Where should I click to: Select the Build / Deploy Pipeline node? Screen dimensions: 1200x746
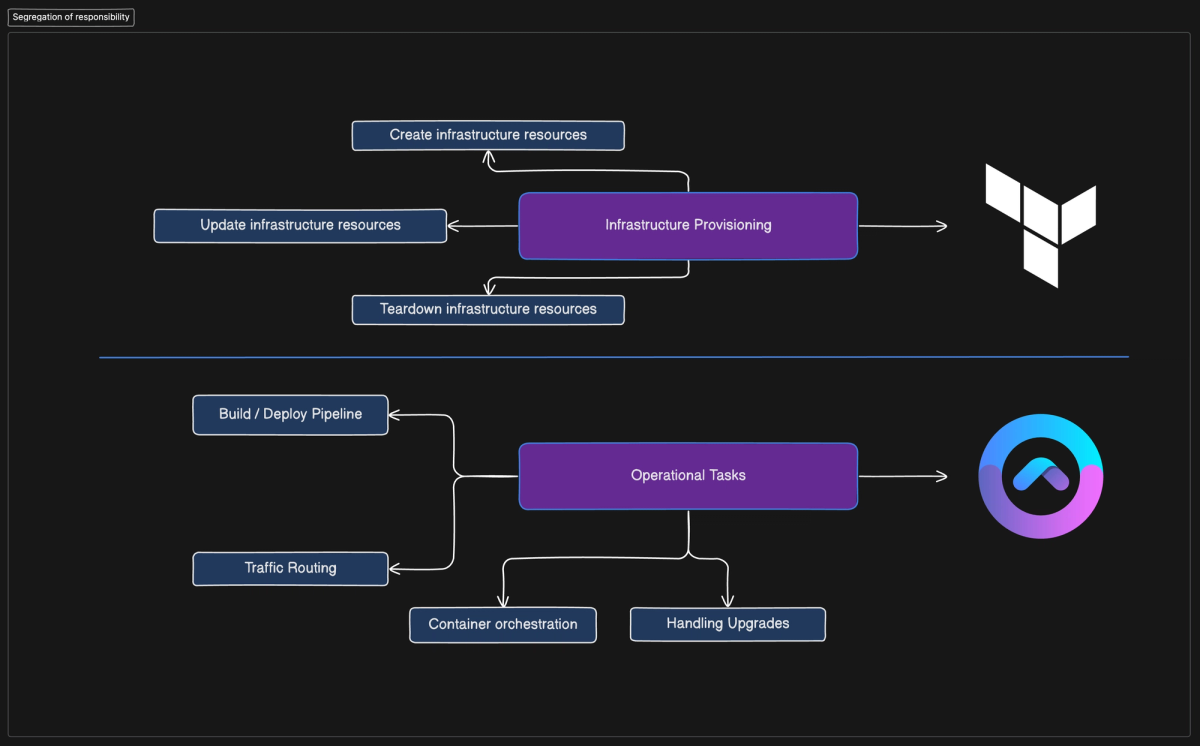click(x=290, y=414)
